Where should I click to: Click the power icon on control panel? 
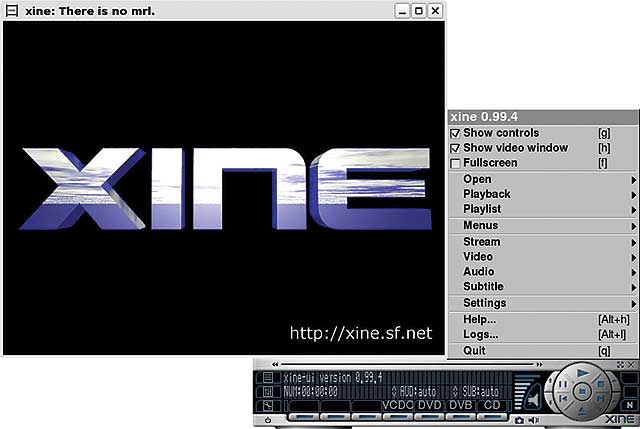268,420
